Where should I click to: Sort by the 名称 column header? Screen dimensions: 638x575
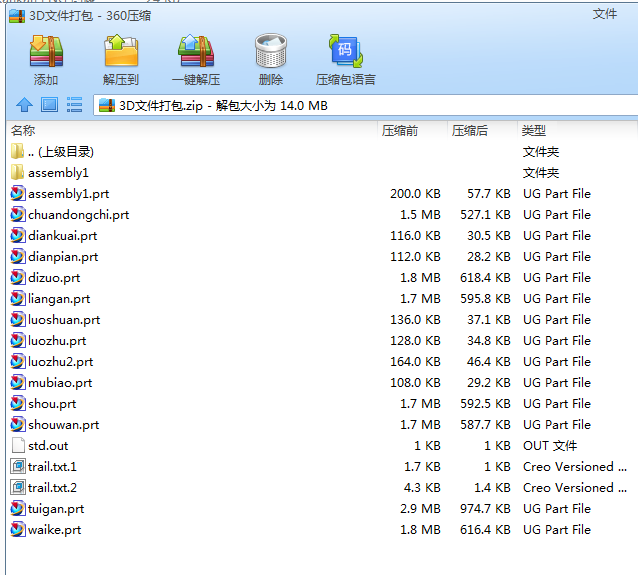click(23, 131)
